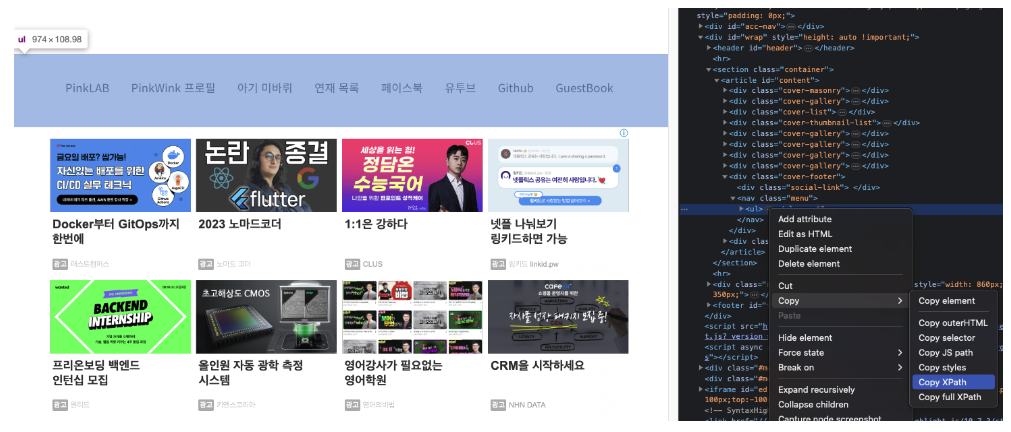Open the 페이스북 link
1011x432 pixels.
click(x=402, y=88)
